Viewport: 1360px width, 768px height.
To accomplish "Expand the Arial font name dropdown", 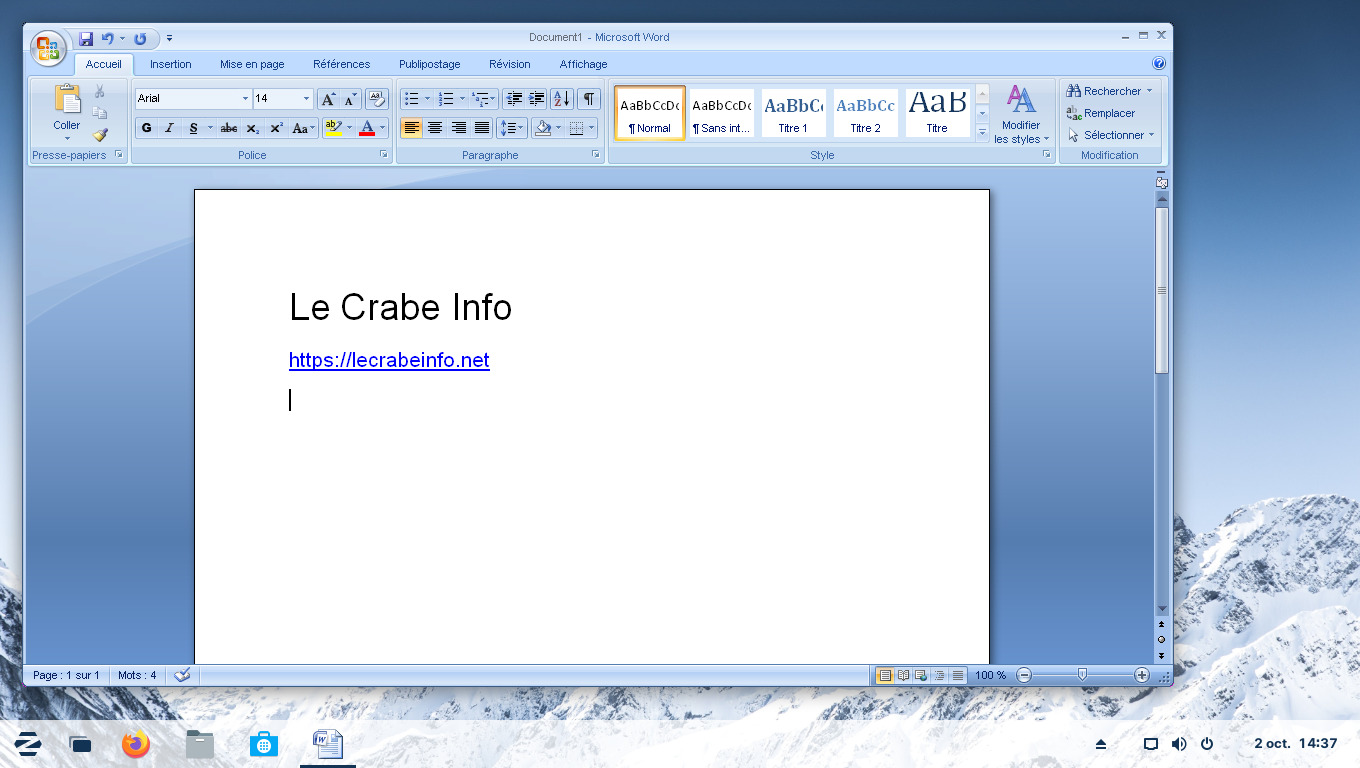I will click(x=245, y=99).
